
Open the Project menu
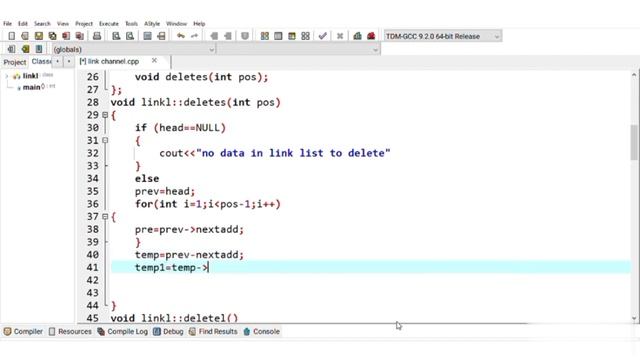pos(84,24)
